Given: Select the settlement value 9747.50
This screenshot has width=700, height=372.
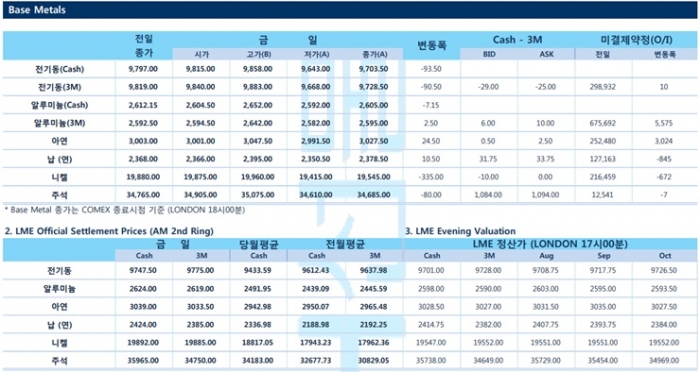Looking at the screenshot, I should click(x=143, y=271).
